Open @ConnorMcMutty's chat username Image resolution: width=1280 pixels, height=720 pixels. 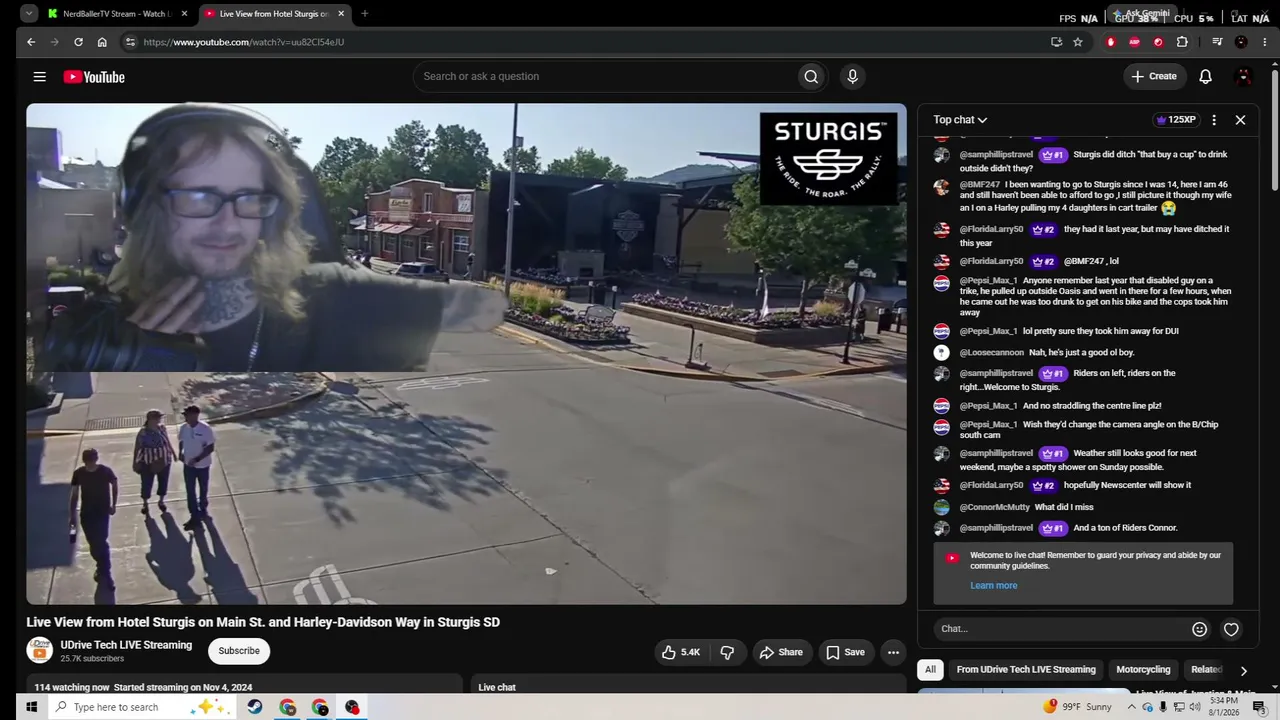tap(994, 508)
